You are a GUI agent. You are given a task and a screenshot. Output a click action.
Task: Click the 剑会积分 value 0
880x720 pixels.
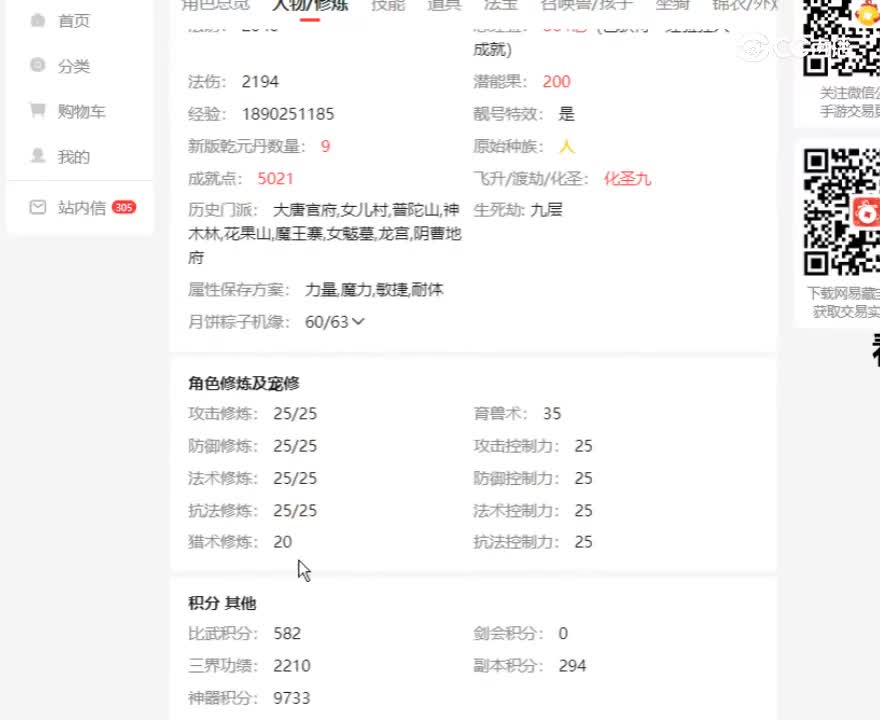563,634
